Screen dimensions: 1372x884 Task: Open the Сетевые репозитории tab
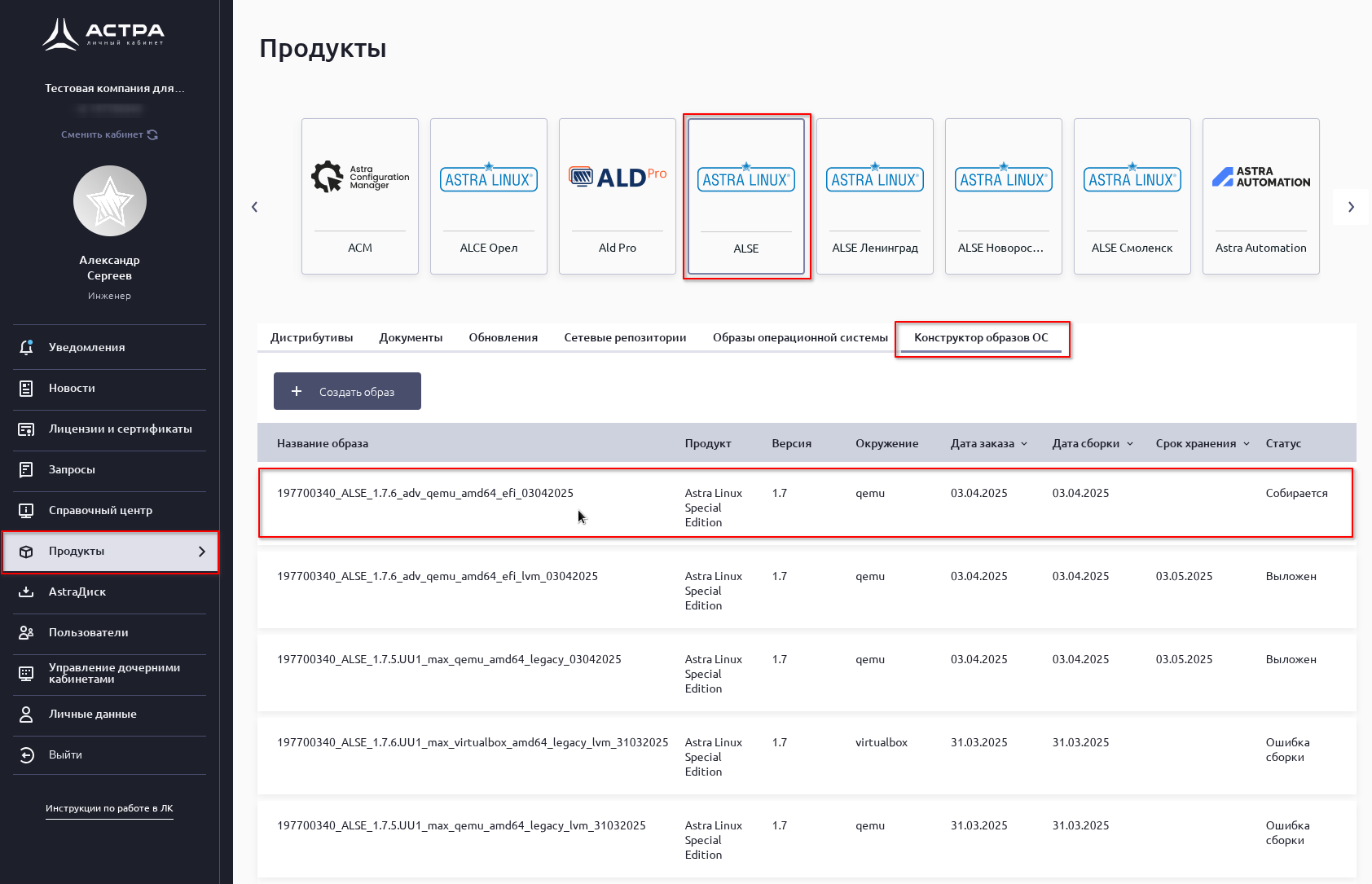tap(625, 337)
